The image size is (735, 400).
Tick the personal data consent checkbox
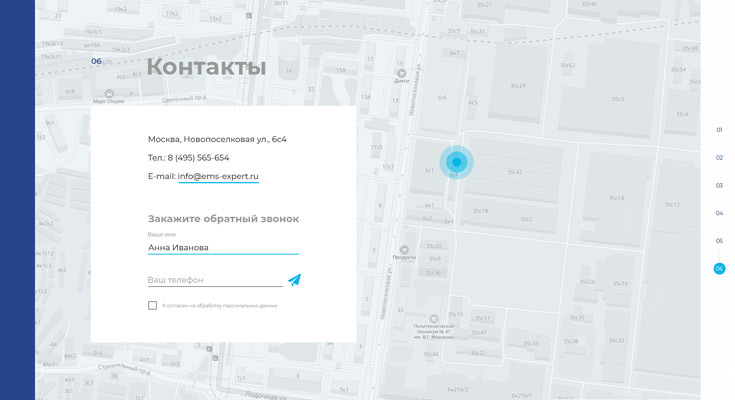[x=152, y=305]
